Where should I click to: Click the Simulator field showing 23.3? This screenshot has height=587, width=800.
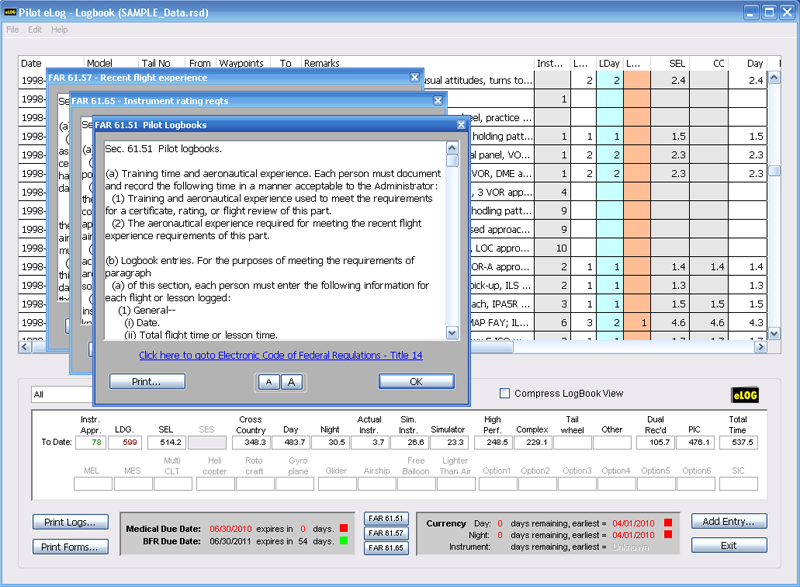tap(450, 442)
